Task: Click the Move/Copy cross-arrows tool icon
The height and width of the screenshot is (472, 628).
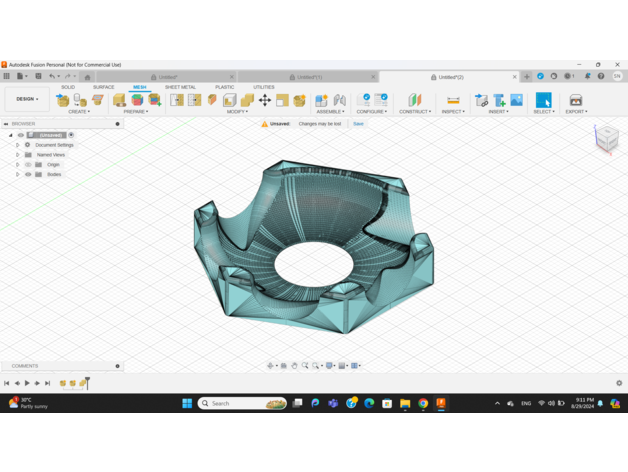Action: point(265,100)
